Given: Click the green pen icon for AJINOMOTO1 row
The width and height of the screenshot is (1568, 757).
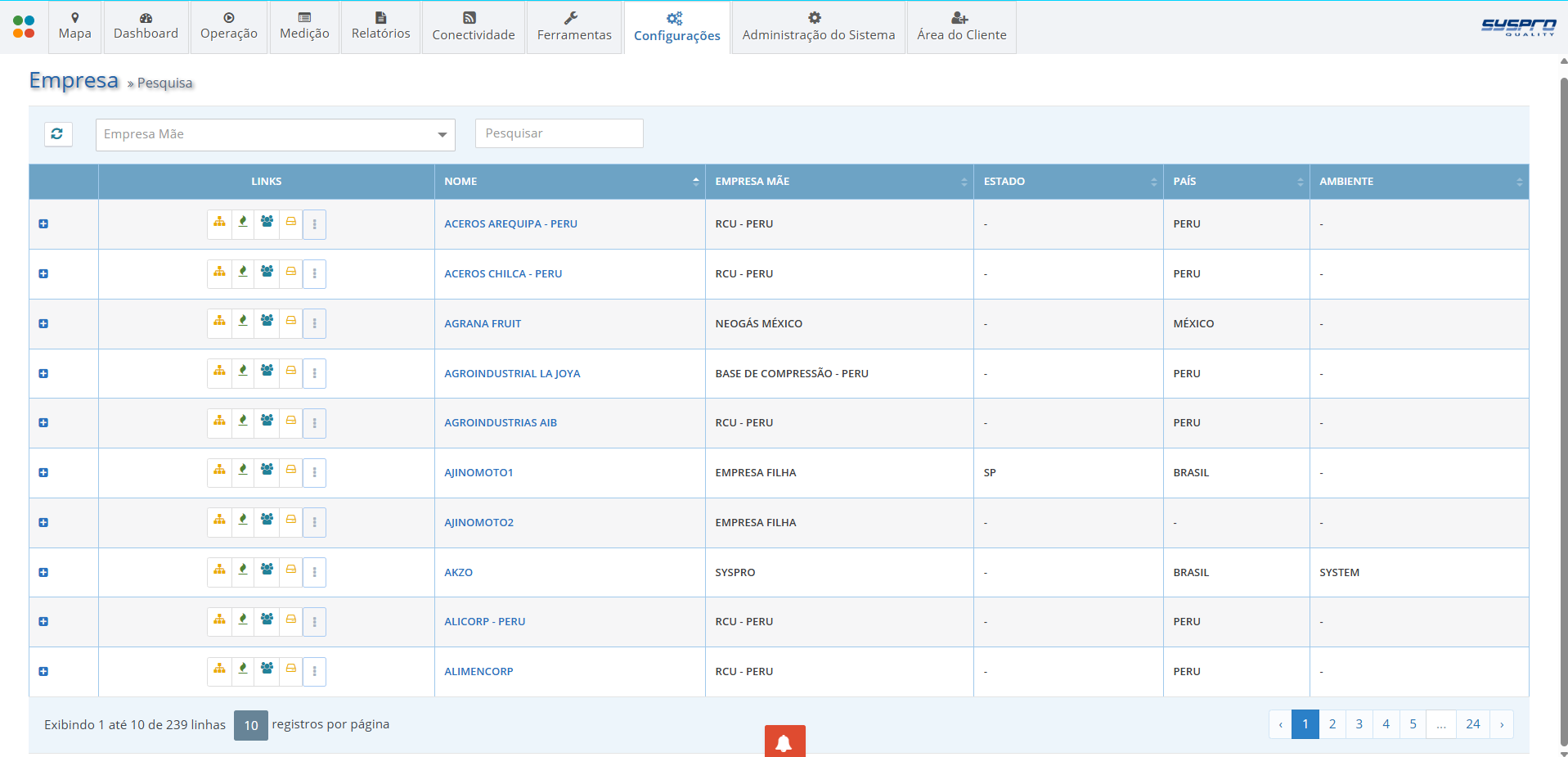Looking at the screenshot, I should 243,471.
